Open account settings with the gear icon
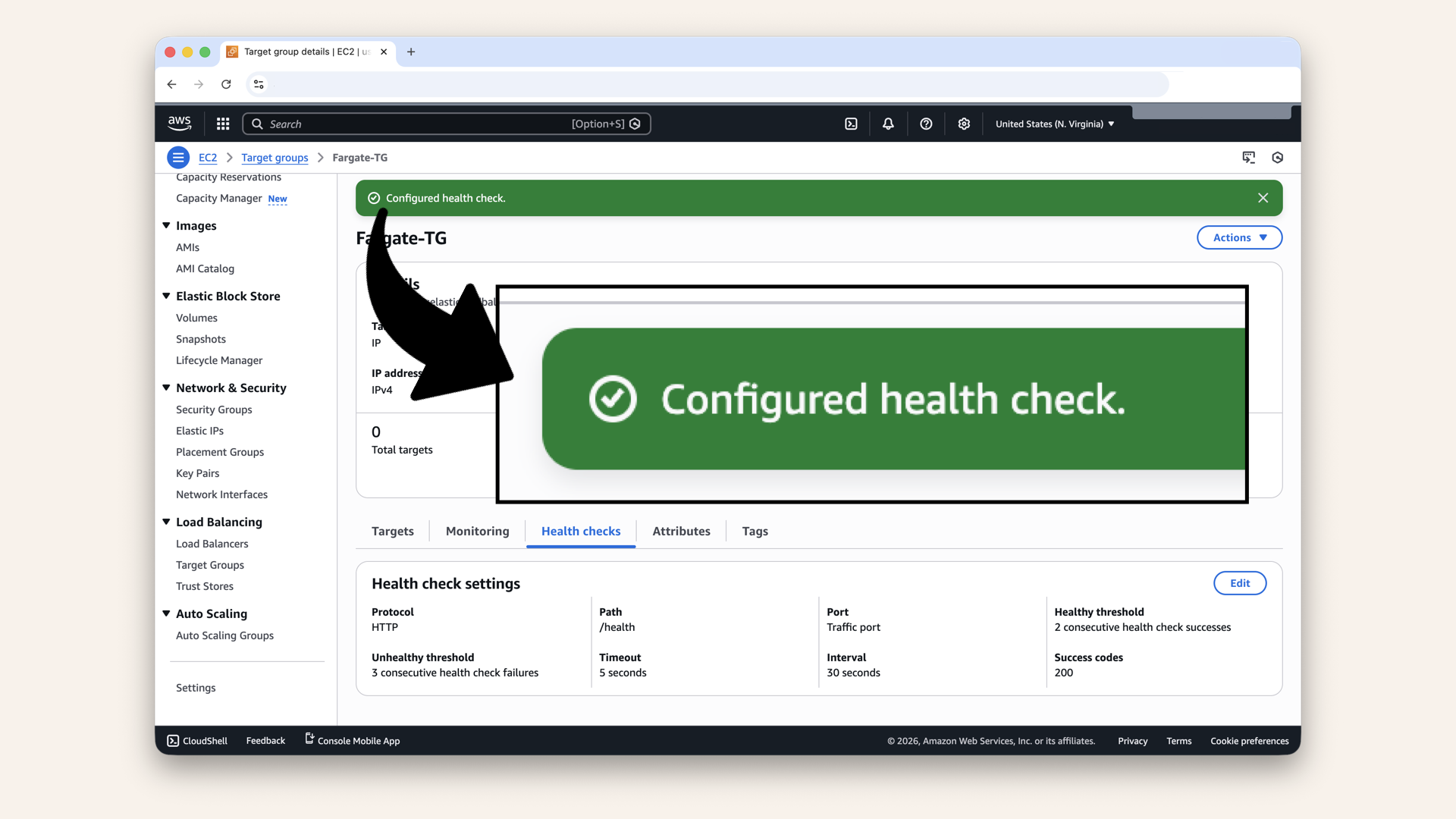This screenshot has width=1456, height=819. [964, 123]
